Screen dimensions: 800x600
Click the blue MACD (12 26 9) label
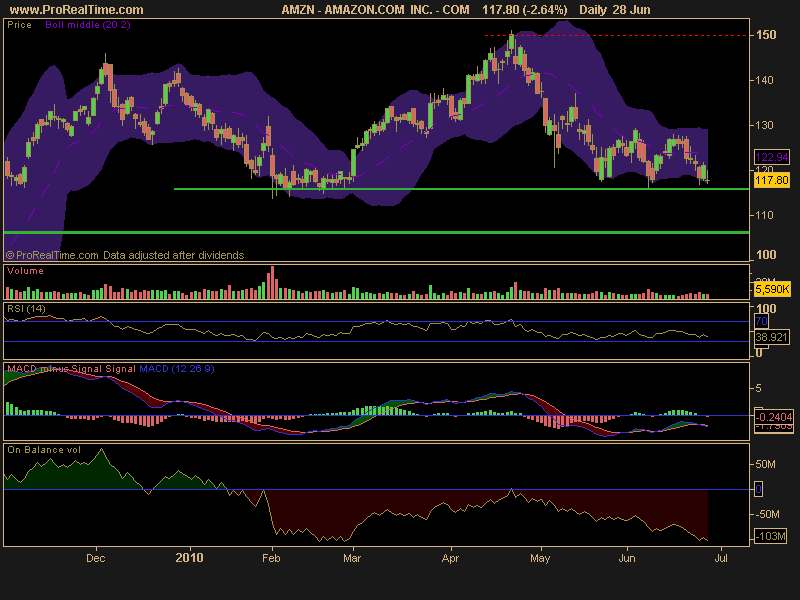tap(177, 369)
